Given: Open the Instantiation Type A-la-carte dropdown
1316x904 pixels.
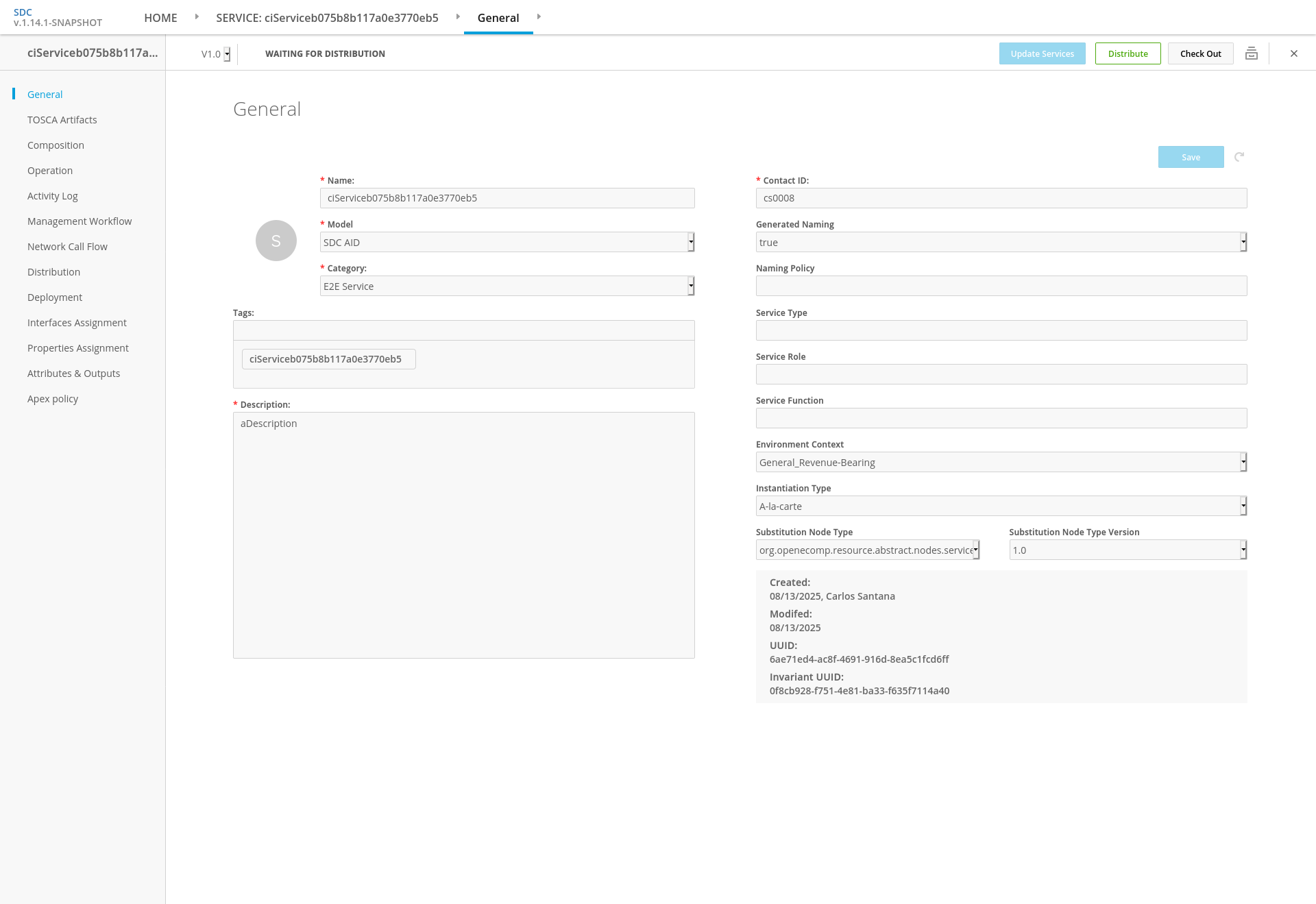Looking at the screenshot, I should (1001, 506).
